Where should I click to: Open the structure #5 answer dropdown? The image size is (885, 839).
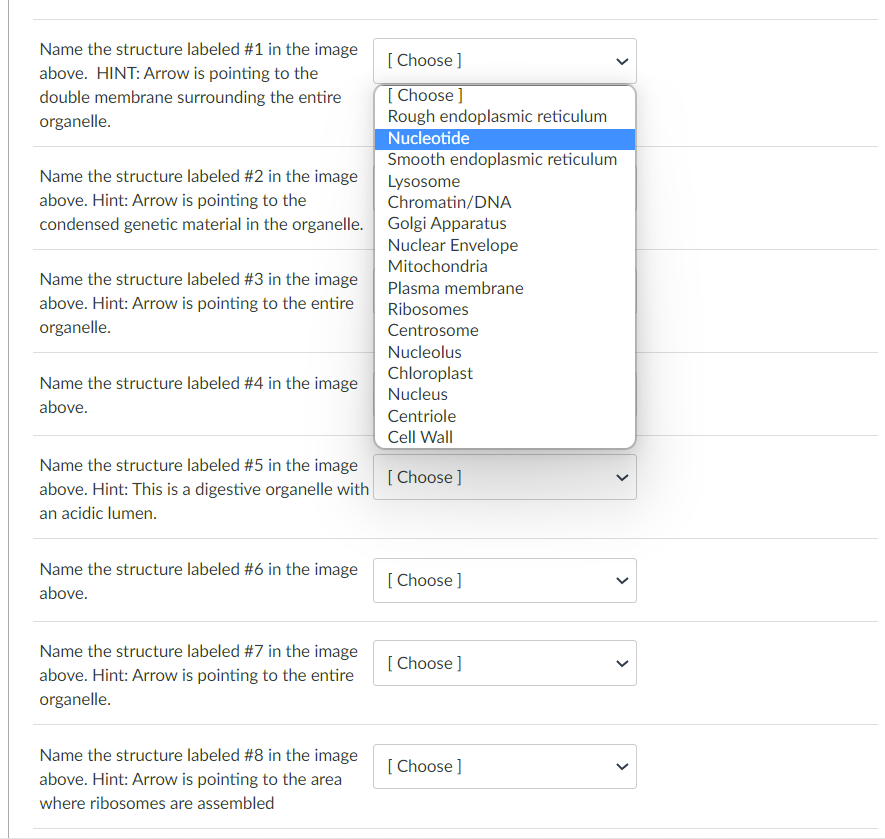tap(505, 477)
